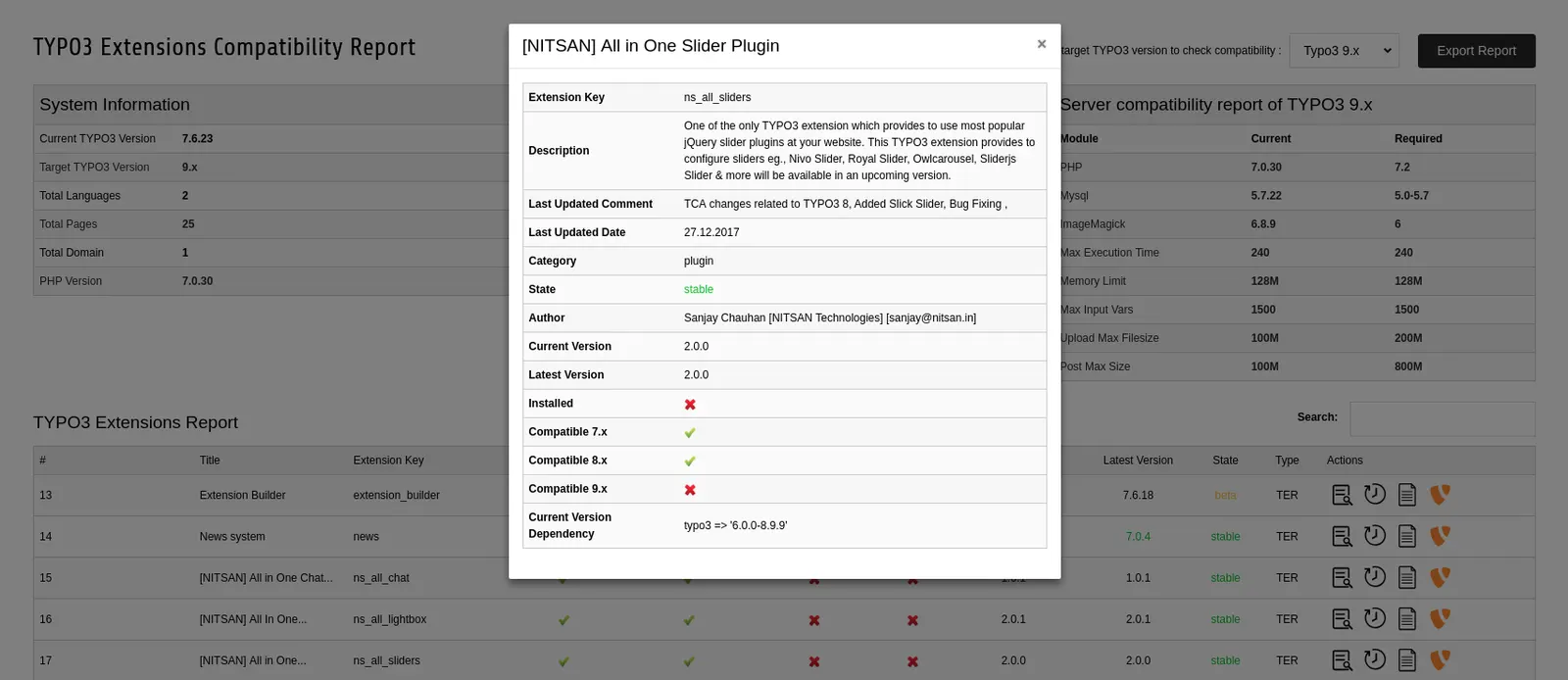Viewport: 1568px width, 680px height.
Task: Click document icon for ns_all_lightbox row
Action: 1407,619
